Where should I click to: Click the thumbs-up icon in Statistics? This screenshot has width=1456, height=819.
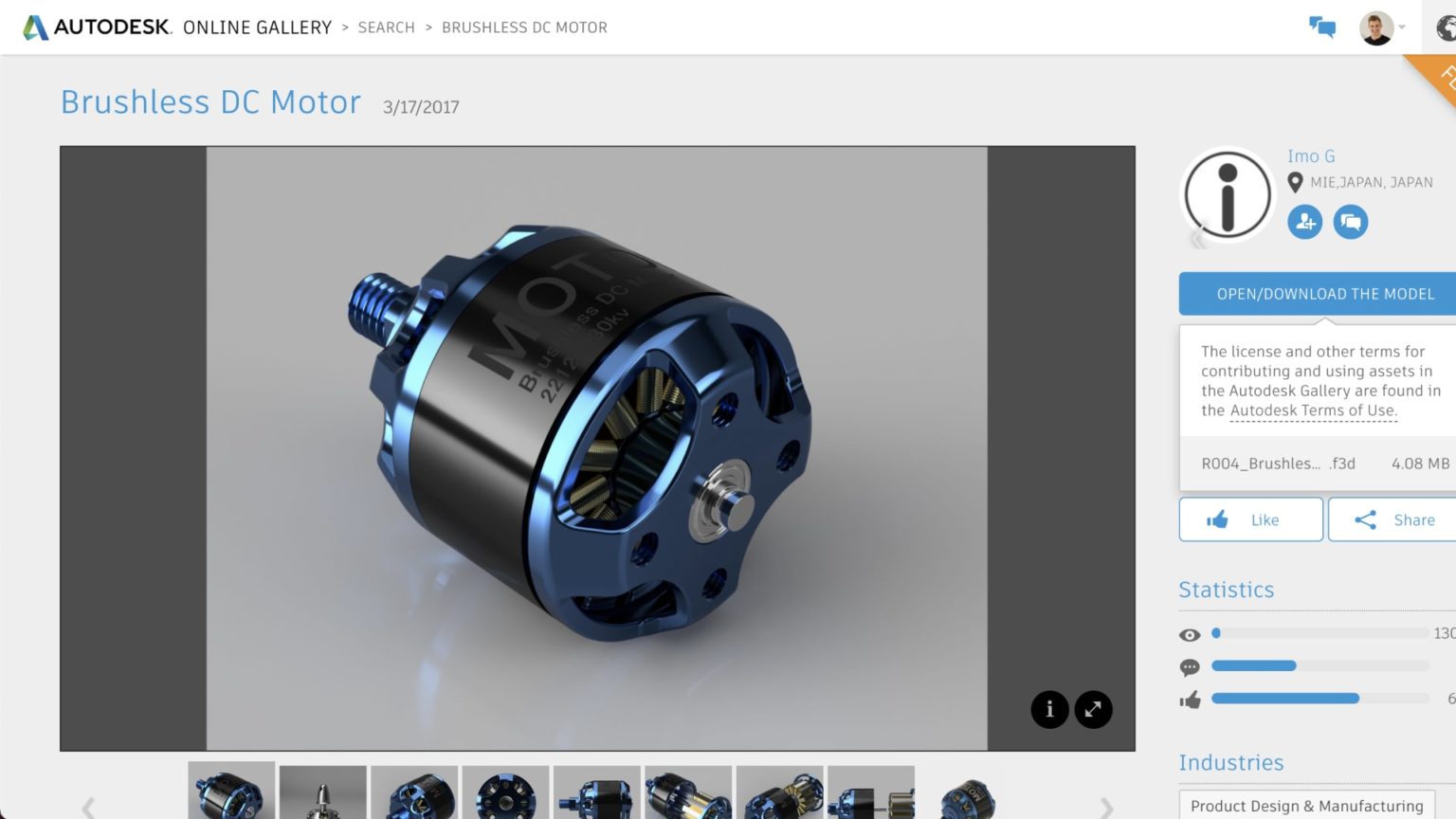(1190, 699)
